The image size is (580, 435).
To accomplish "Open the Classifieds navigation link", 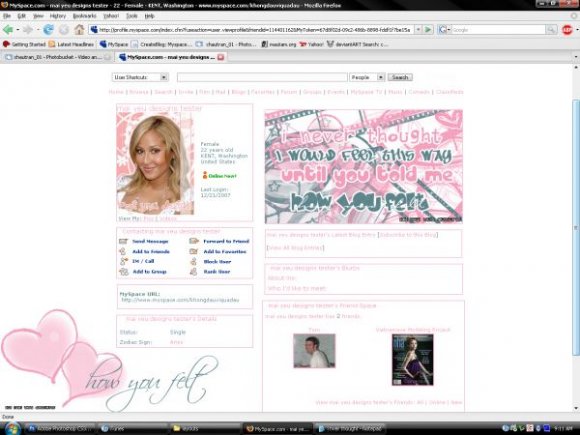I will (x=449, y=92).
